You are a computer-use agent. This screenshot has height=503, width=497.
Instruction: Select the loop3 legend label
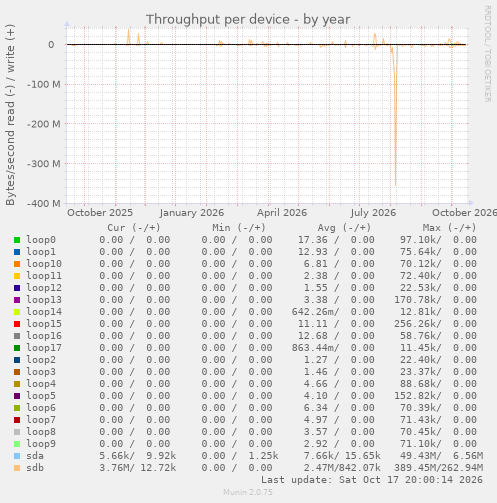(41, 372)
